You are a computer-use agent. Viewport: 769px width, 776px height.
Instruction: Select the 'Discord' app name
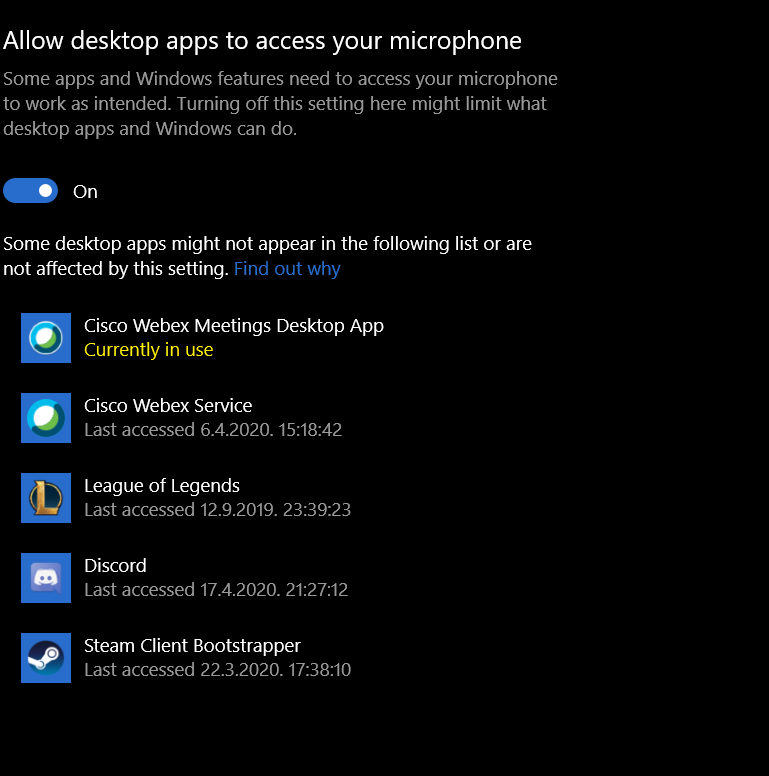coord(115,566)
